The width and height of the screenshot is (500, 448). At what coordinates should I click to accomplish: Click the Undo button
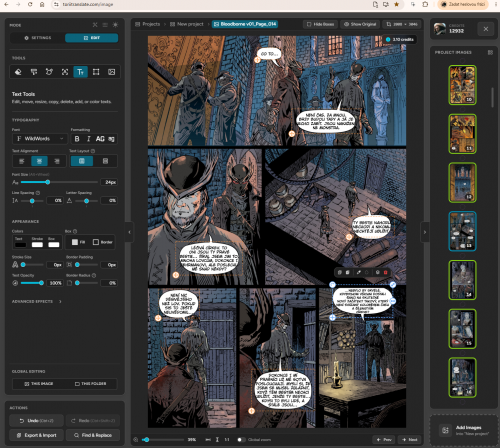(36, 421)
